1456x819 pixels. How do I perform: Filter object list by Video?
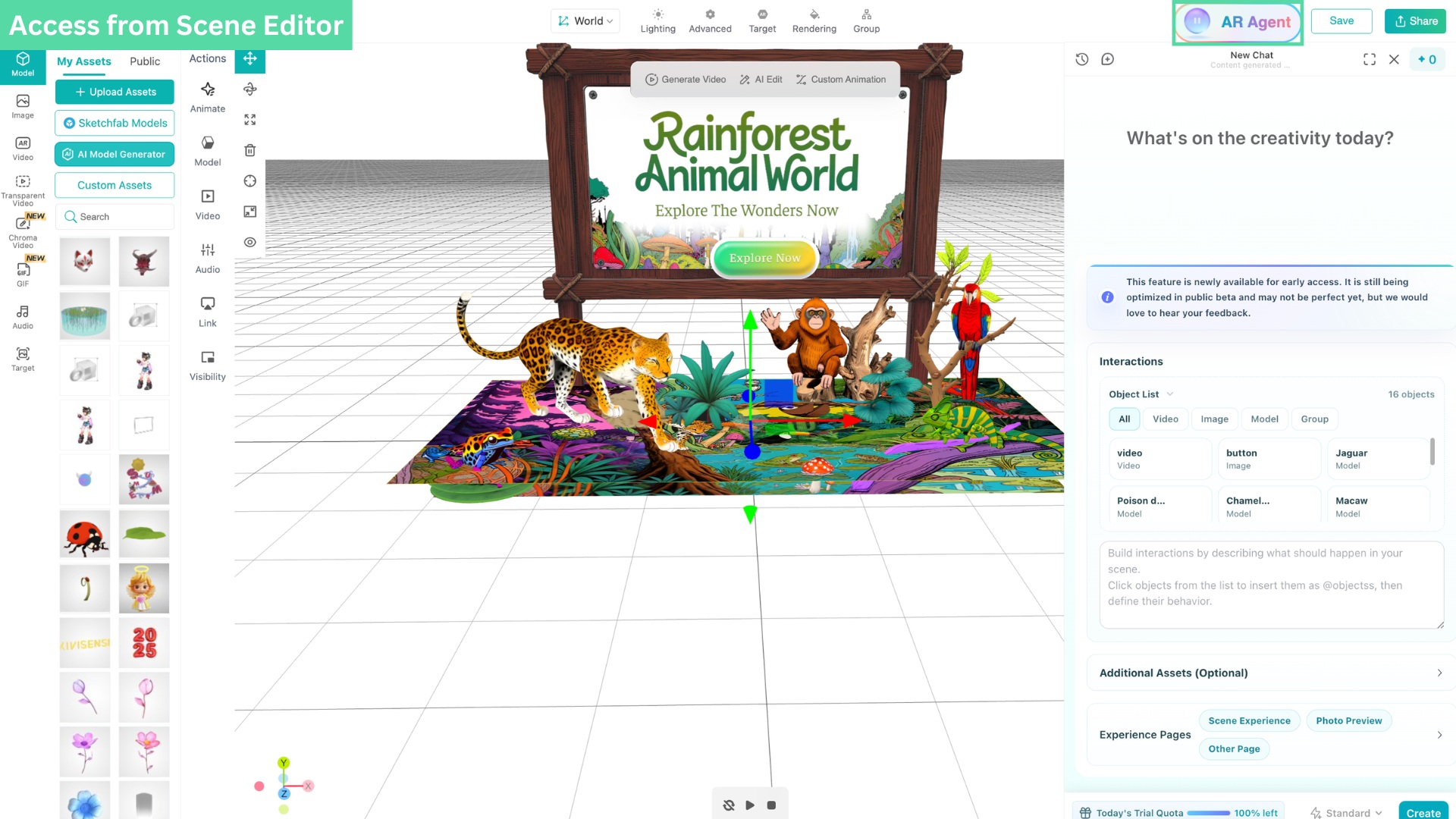coord(1166,419)
